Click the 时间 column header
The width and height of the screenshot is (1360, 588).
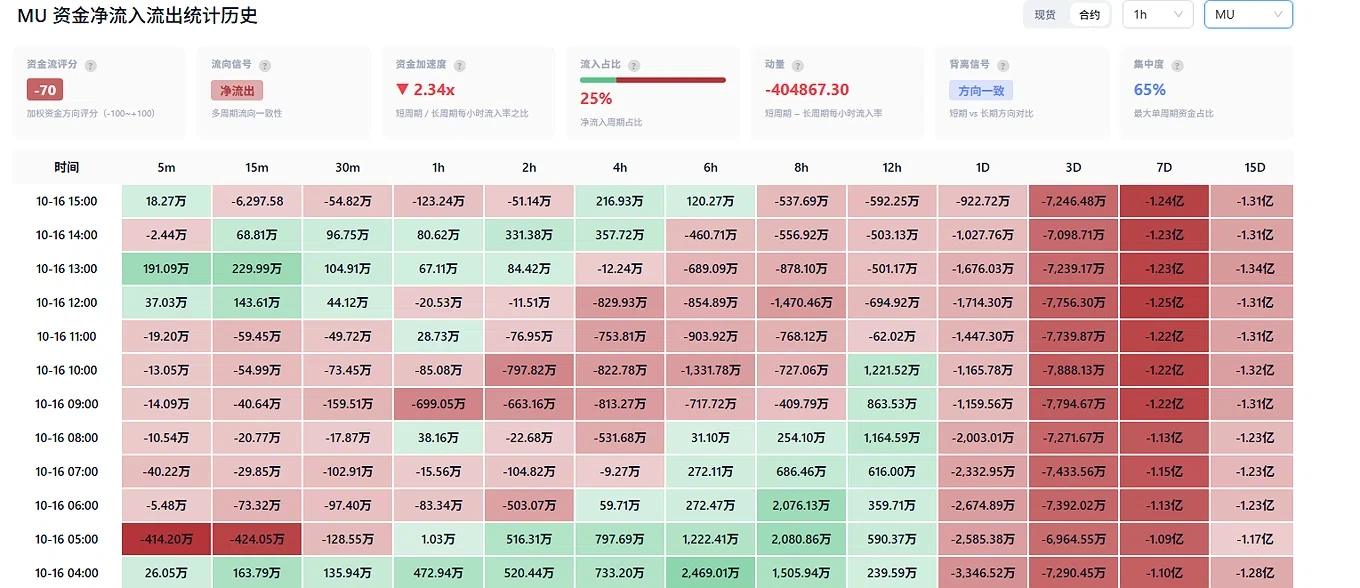(67, 167)
